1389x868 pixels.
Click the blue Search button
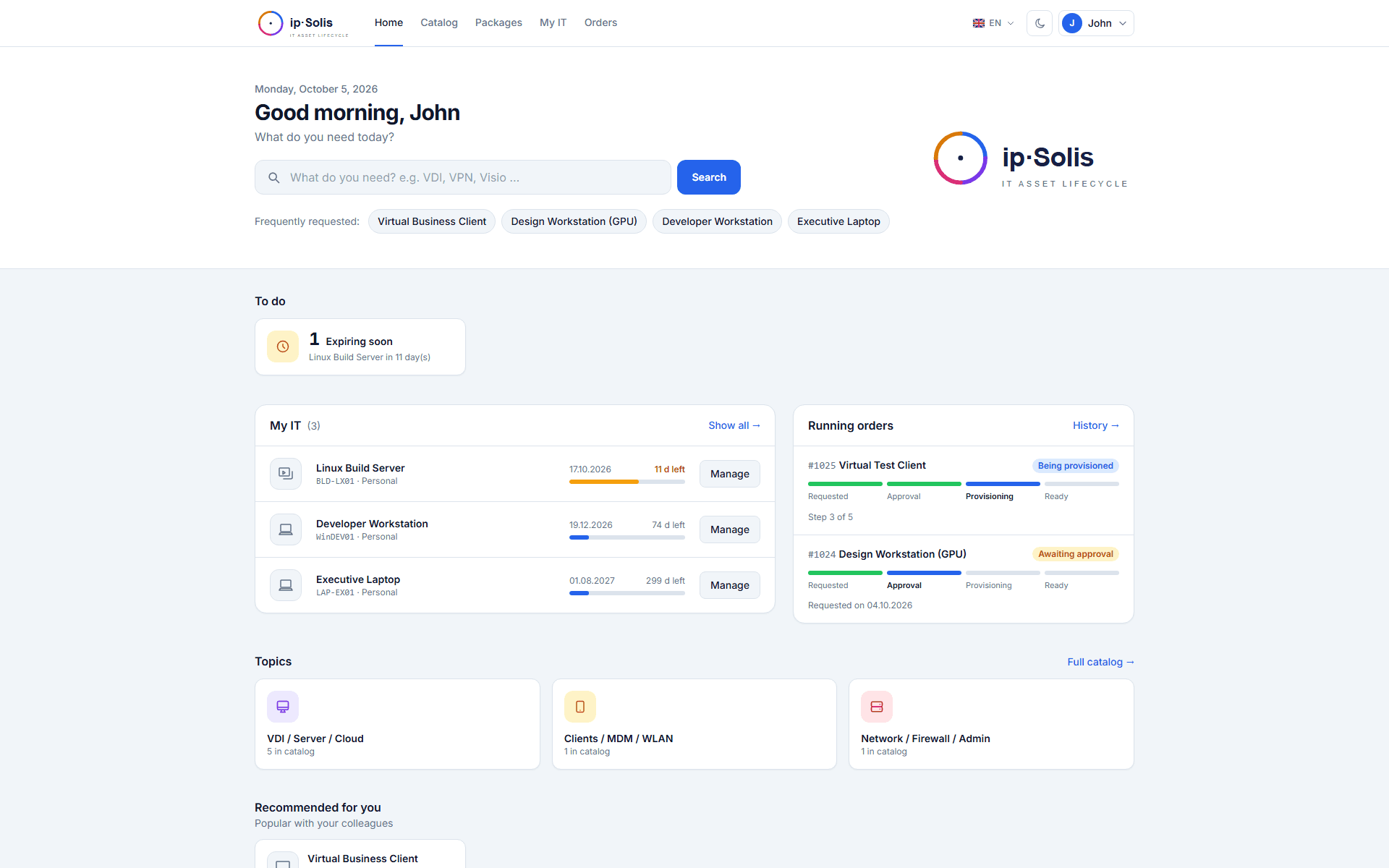[709, 177]
